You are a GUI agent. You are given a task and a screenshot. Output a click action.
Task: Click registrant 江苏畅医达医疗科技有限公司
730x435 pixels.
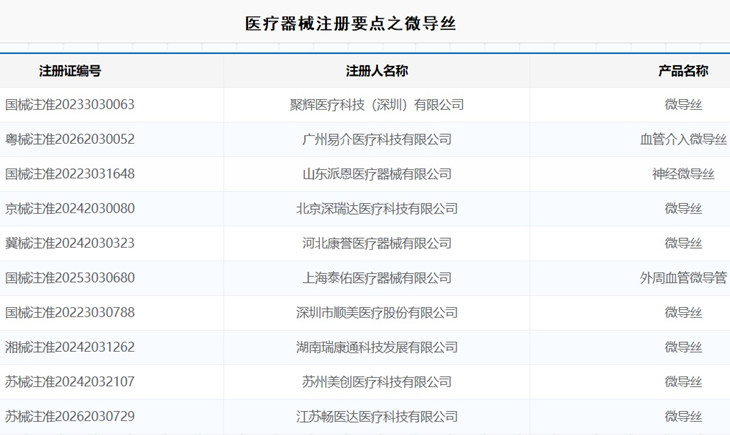tap(377, 416)
